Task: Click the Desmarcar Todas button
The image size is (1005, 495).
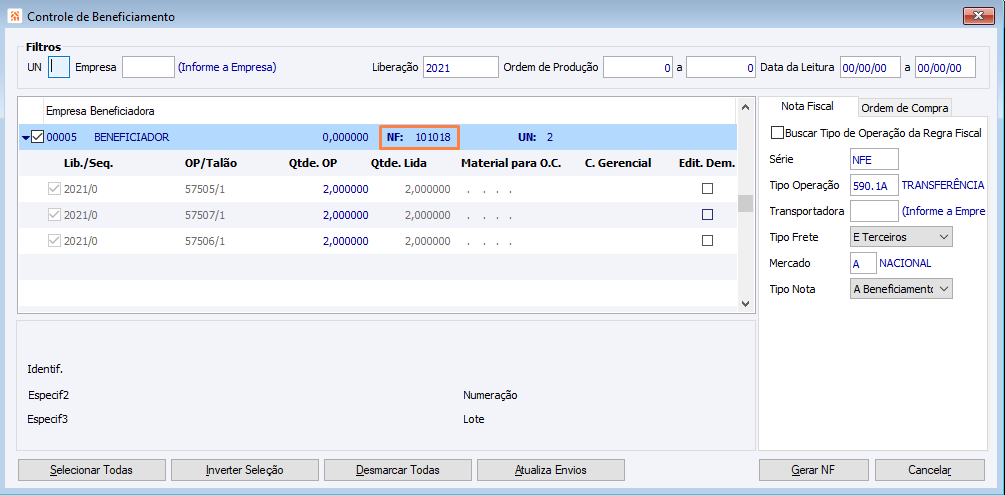Action: [x=397, y=470]
